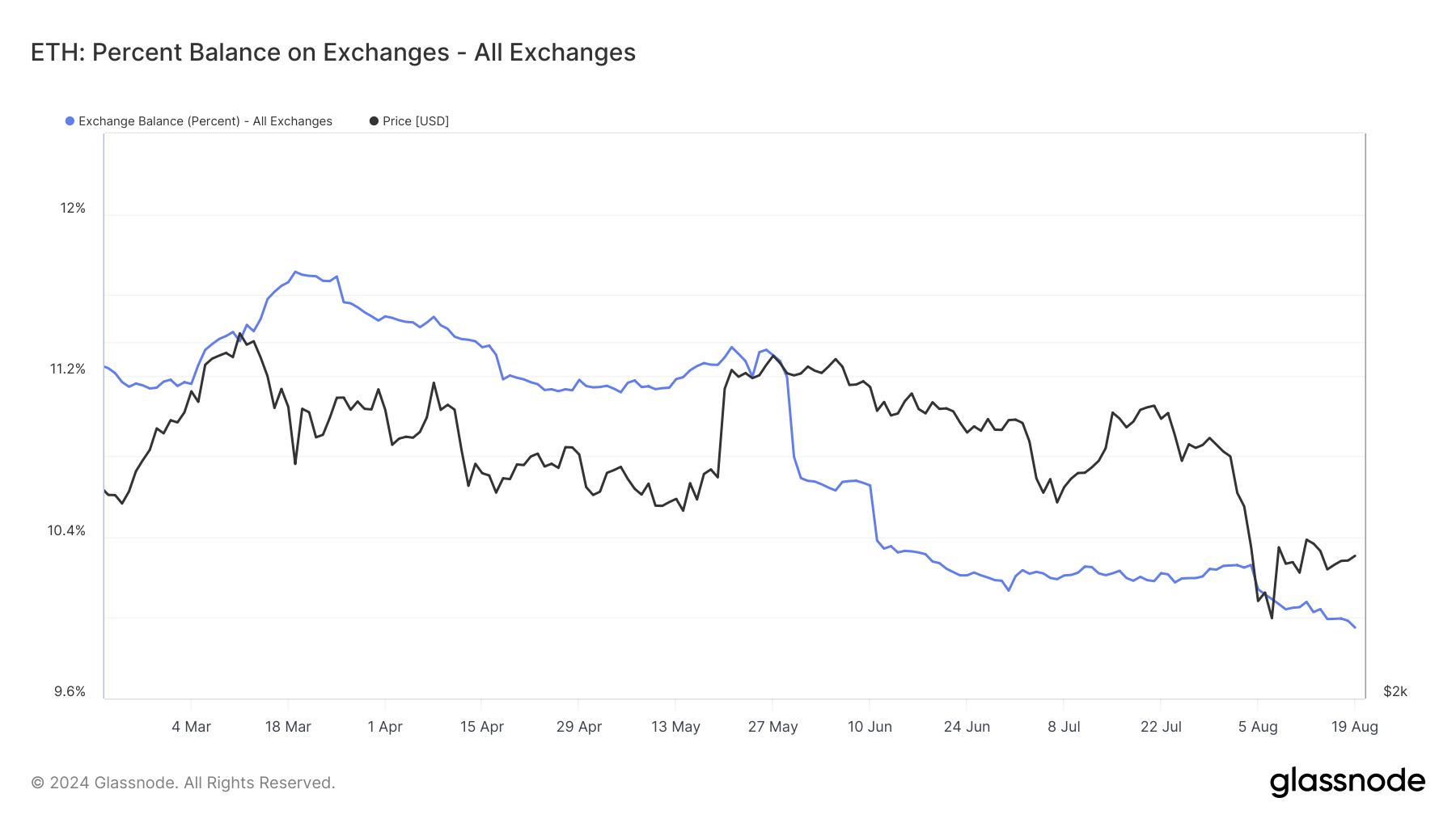The width and height of the screenshot is (1456, 819).
Task: Select the 19 Aug date label
Action: (x=1355, y=727)
